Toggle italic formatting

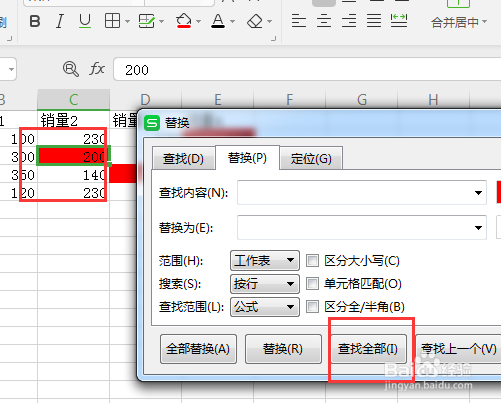[x=60, y=21]
